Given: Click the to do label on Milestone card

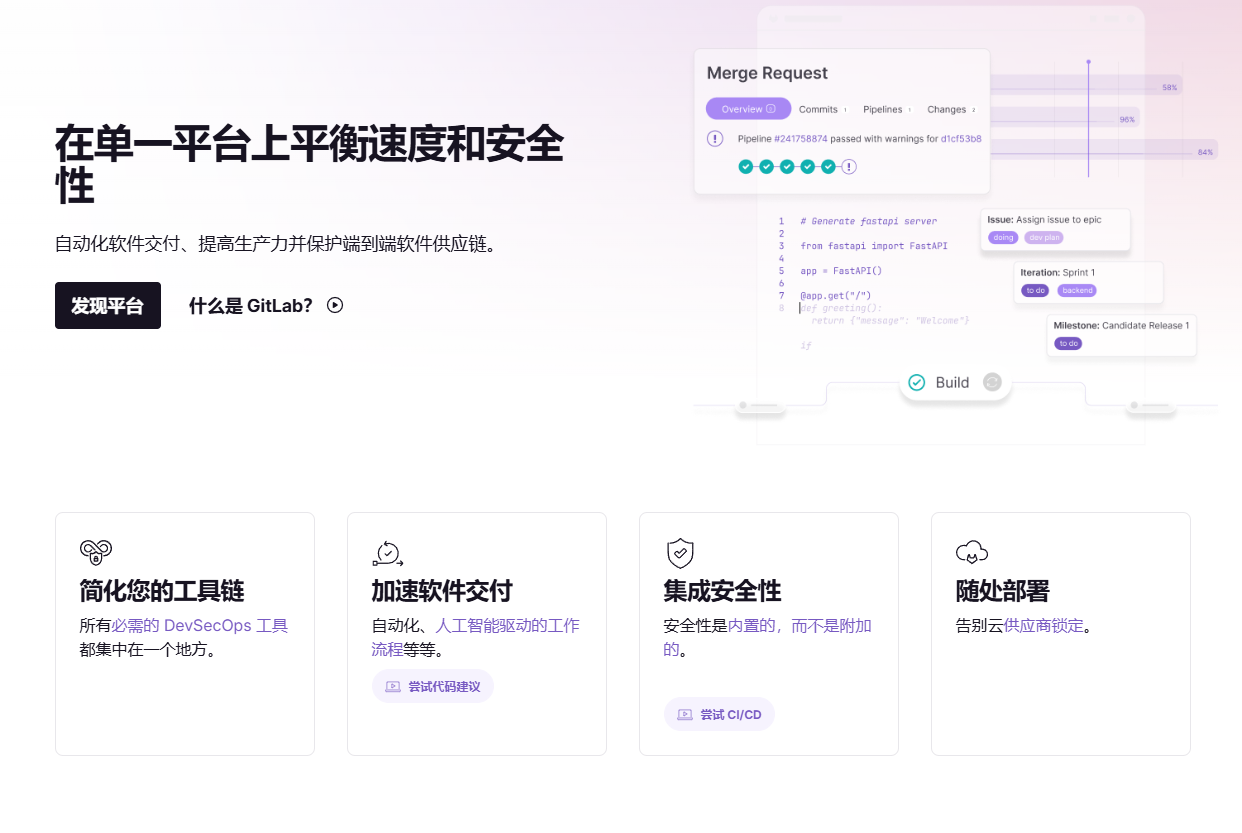Looking at the screenshot, I should tap(1069, 344).
